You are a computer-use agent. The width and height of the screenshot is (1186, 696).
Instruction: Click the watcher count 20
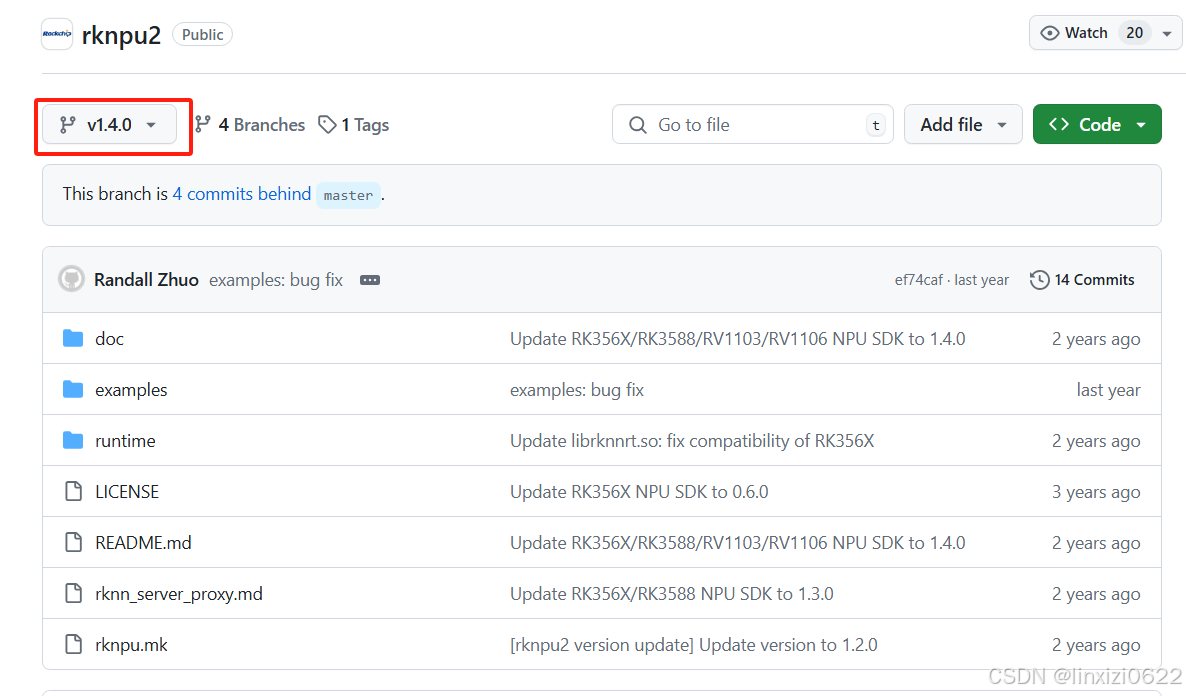pyautogui.click(x=1135, y=33)
